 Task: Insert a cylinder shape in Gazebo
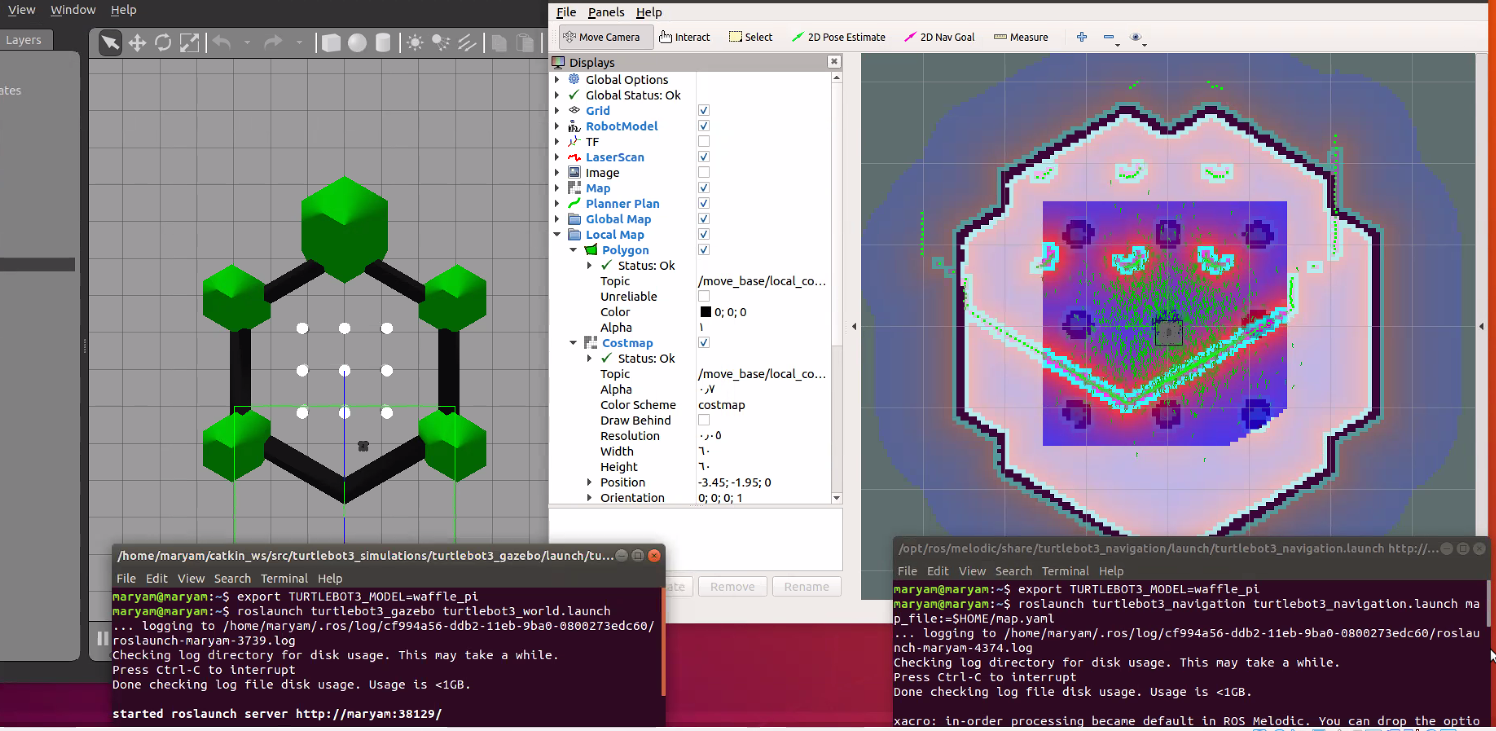coord(383,42)
